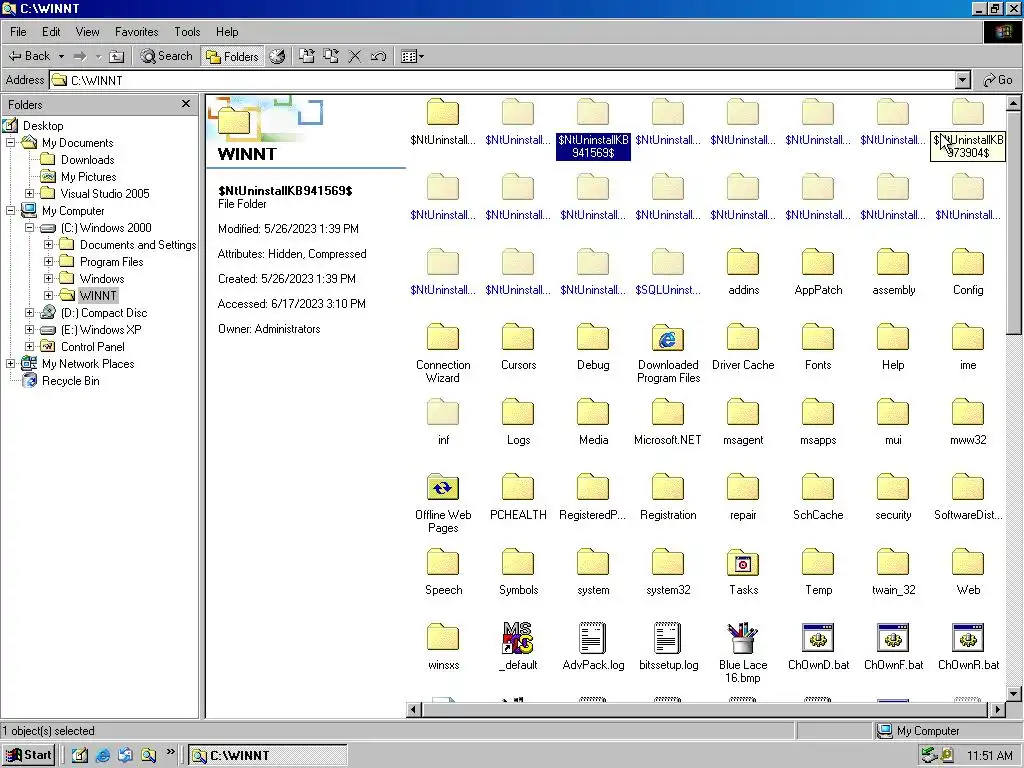Open the Back history dropdown arrow

61,56
